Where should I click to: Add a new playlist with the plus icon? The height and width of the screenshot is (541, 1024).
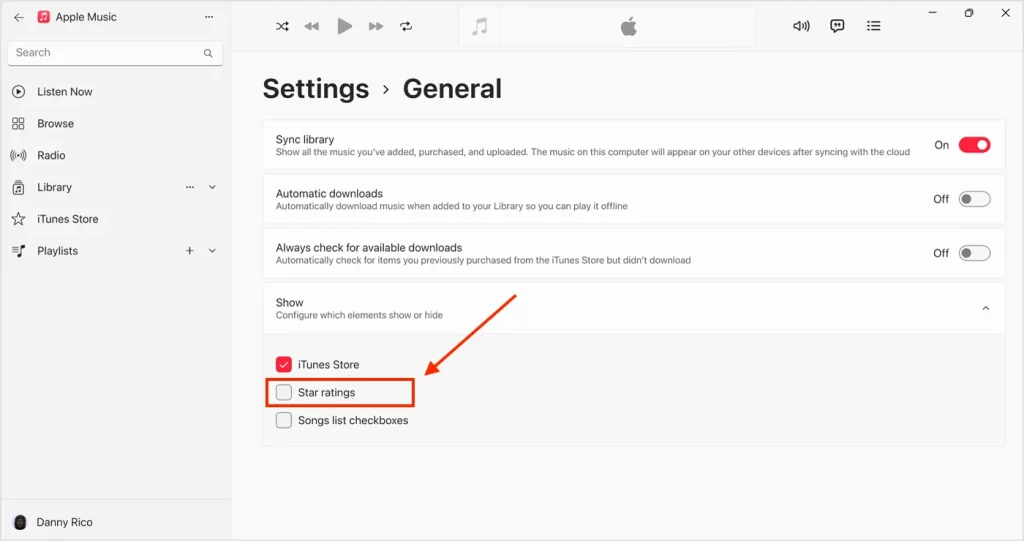click(189, 250)
